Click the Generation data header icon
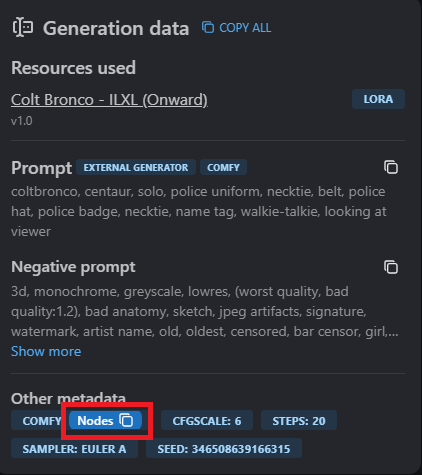The width and height of the screenshot is (422, 475). pyautogui.click(x=23, y=27)
